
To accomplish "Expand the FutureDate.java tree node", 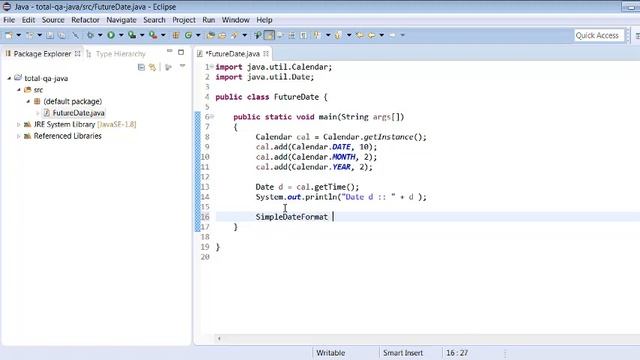I will [x=38, y=113].
